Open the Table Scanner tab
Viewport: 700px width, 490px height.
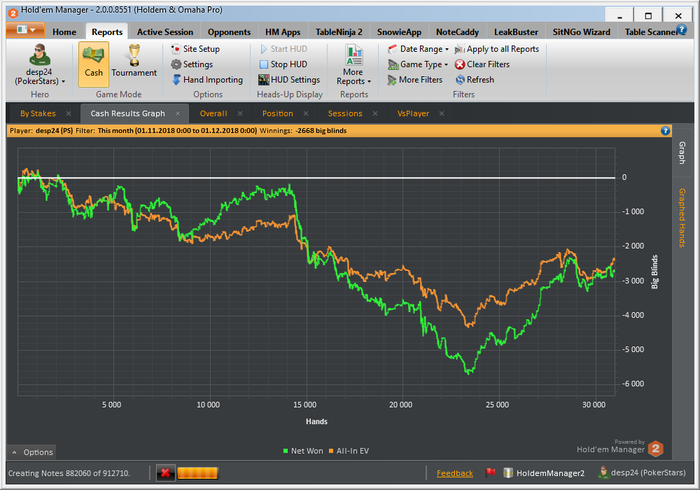[650, 32]
